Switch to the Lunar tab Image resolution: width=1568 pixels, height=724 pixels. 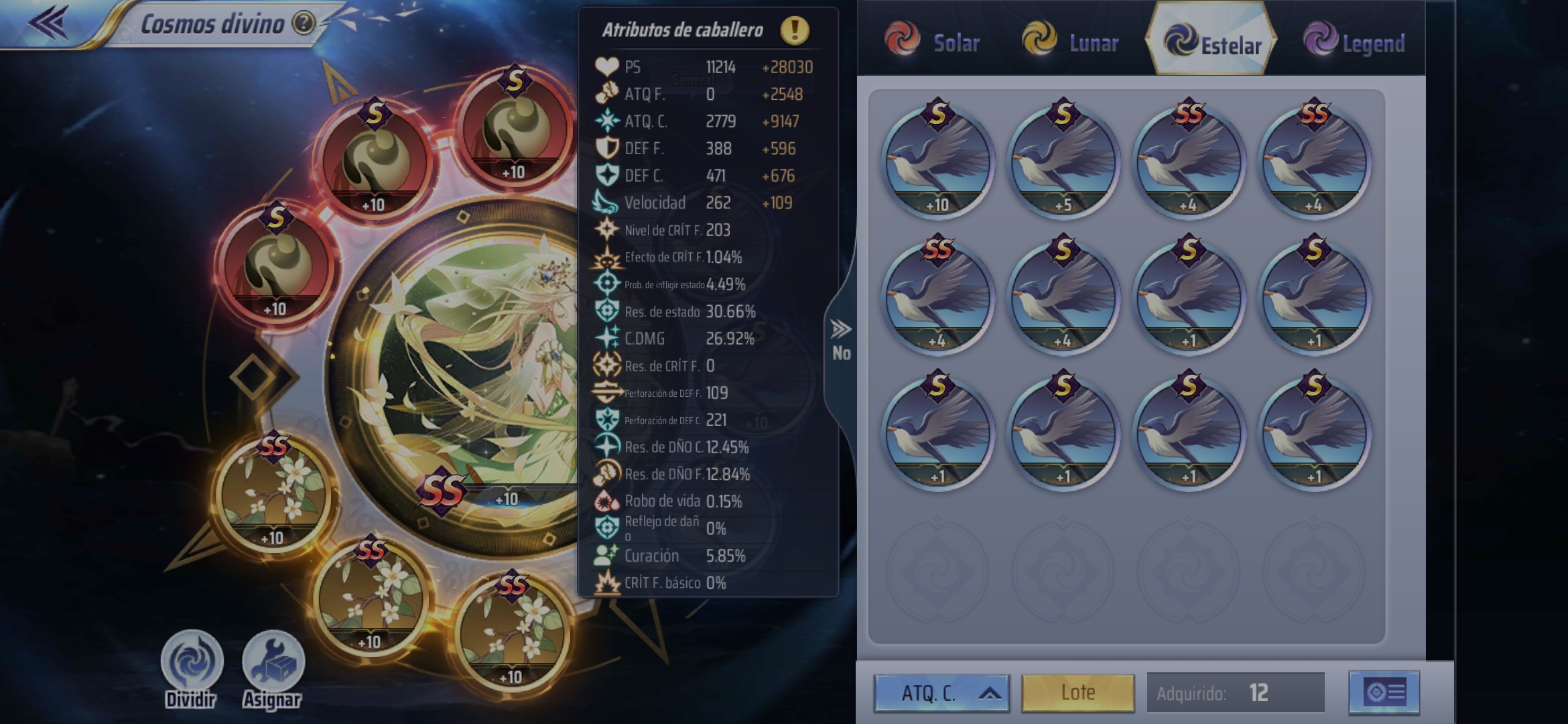coord(1071,40)
